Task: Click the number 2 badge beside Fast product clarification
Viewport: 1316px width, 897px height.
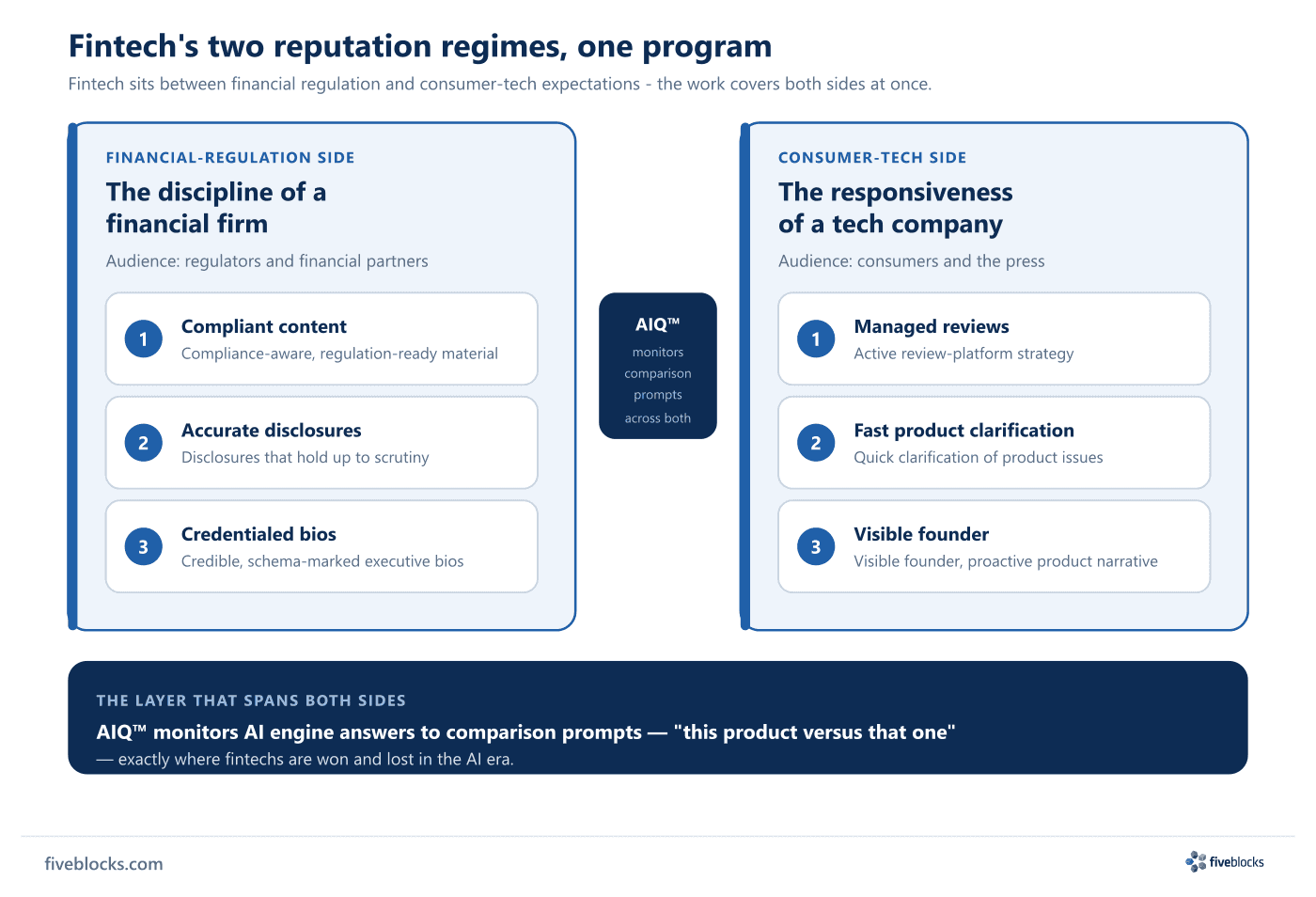Action: pyautogui.click(x=816, y=443)
